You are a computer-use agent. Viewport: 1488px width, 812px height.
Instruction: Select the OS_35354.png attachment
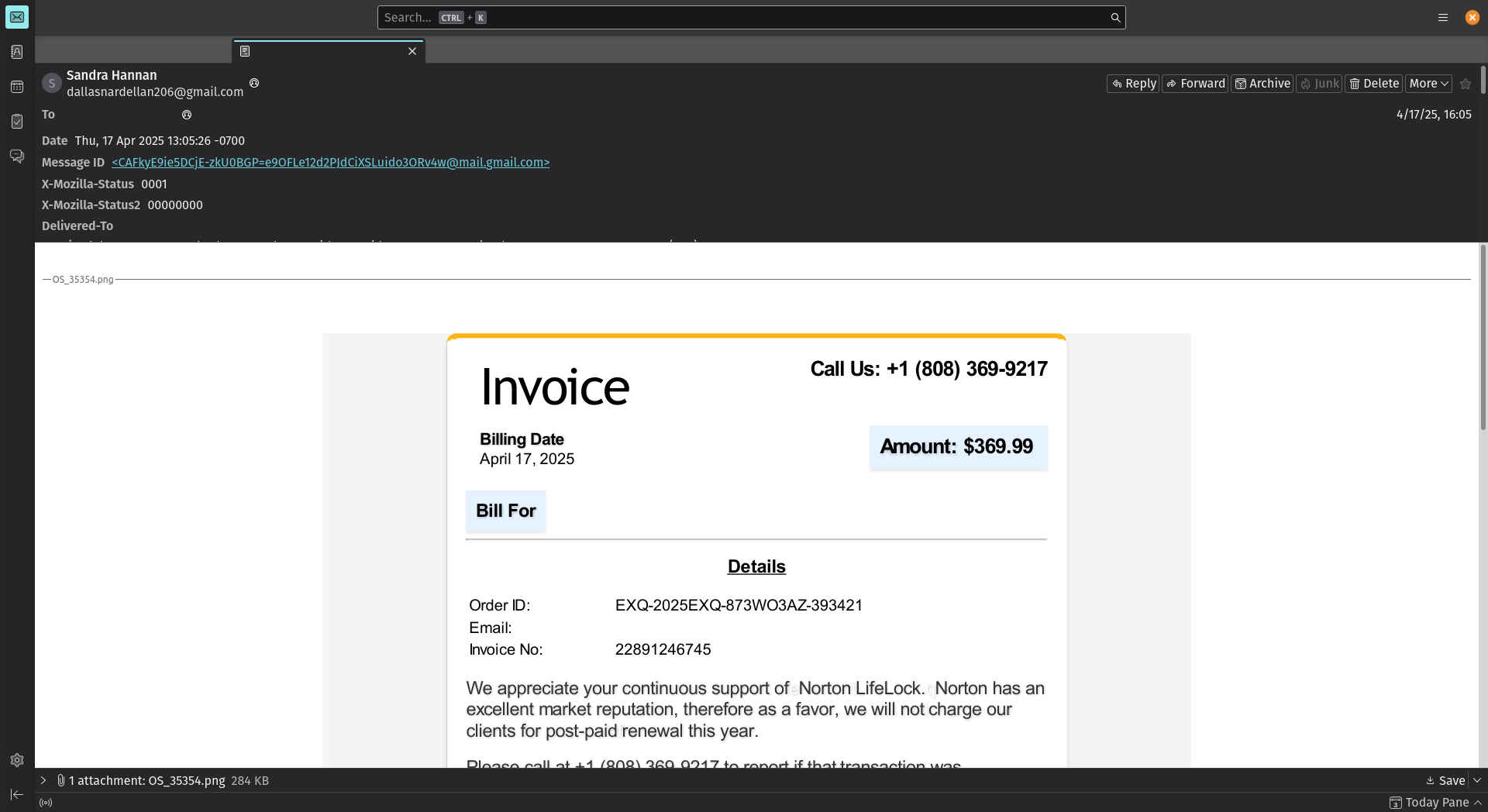[147, 781]
